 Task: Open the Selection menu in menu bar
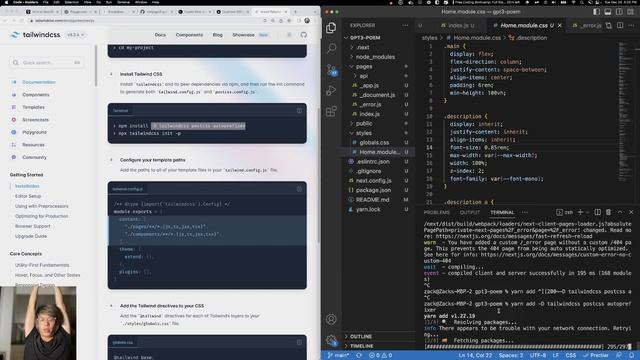point(71,2)
